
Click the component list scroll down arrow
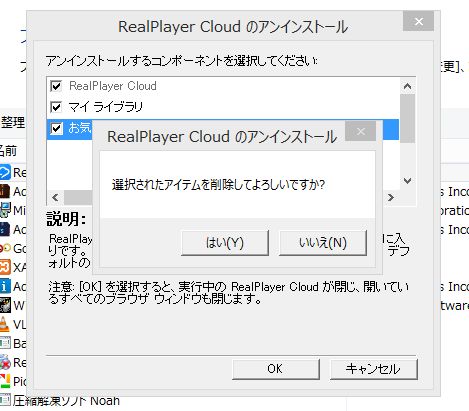pyautogui.click(x=407, y=181)
